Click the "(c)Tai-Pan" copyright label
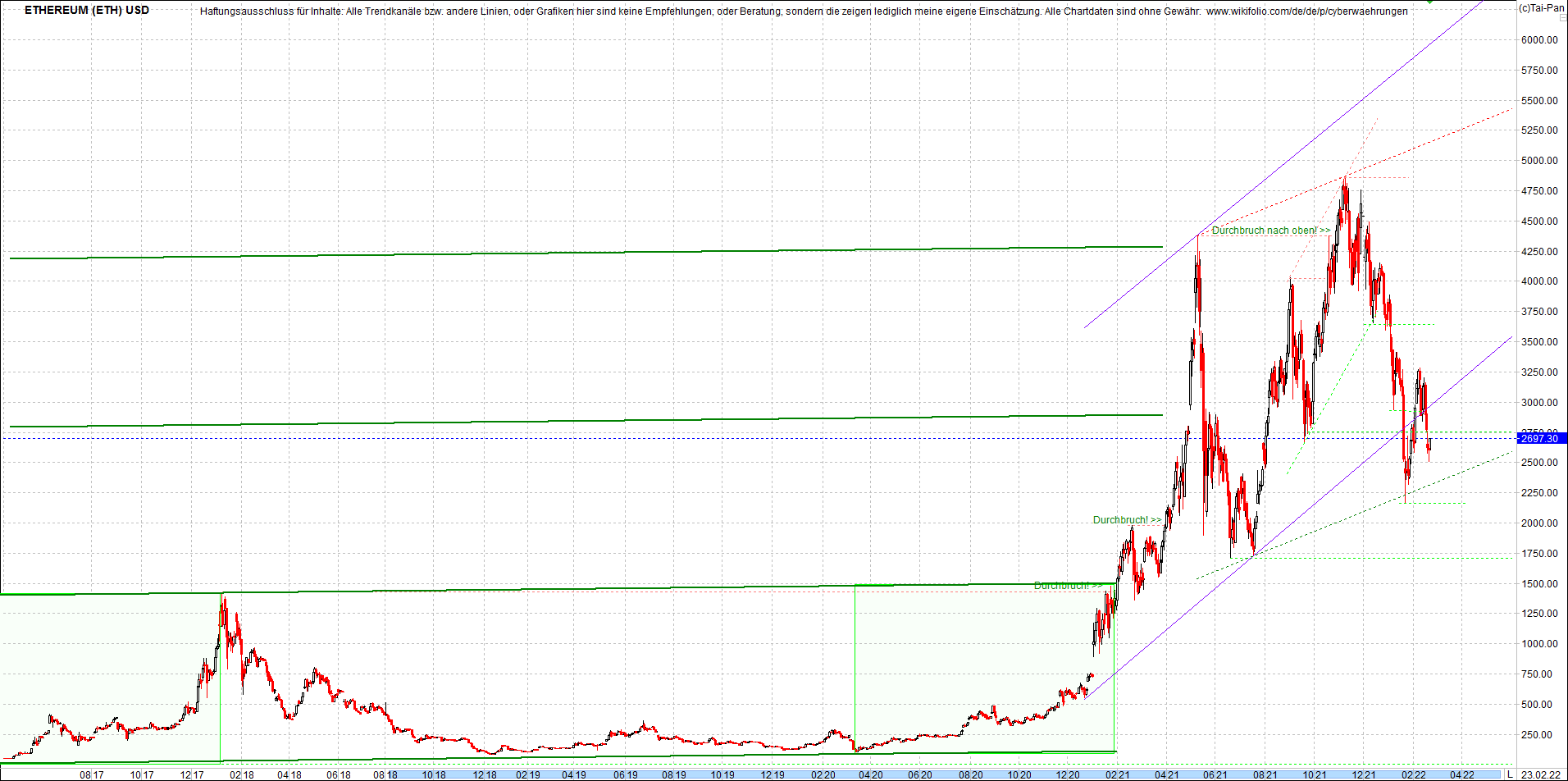This screenshot has width=1568, height=781. 1543,7
